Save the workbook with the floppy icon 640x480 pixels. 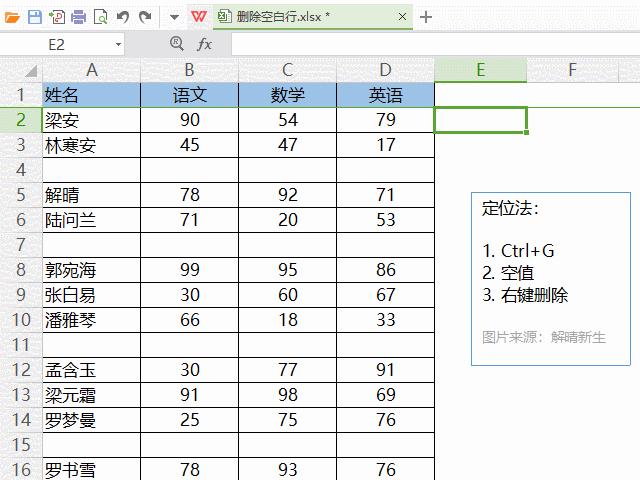35,17
